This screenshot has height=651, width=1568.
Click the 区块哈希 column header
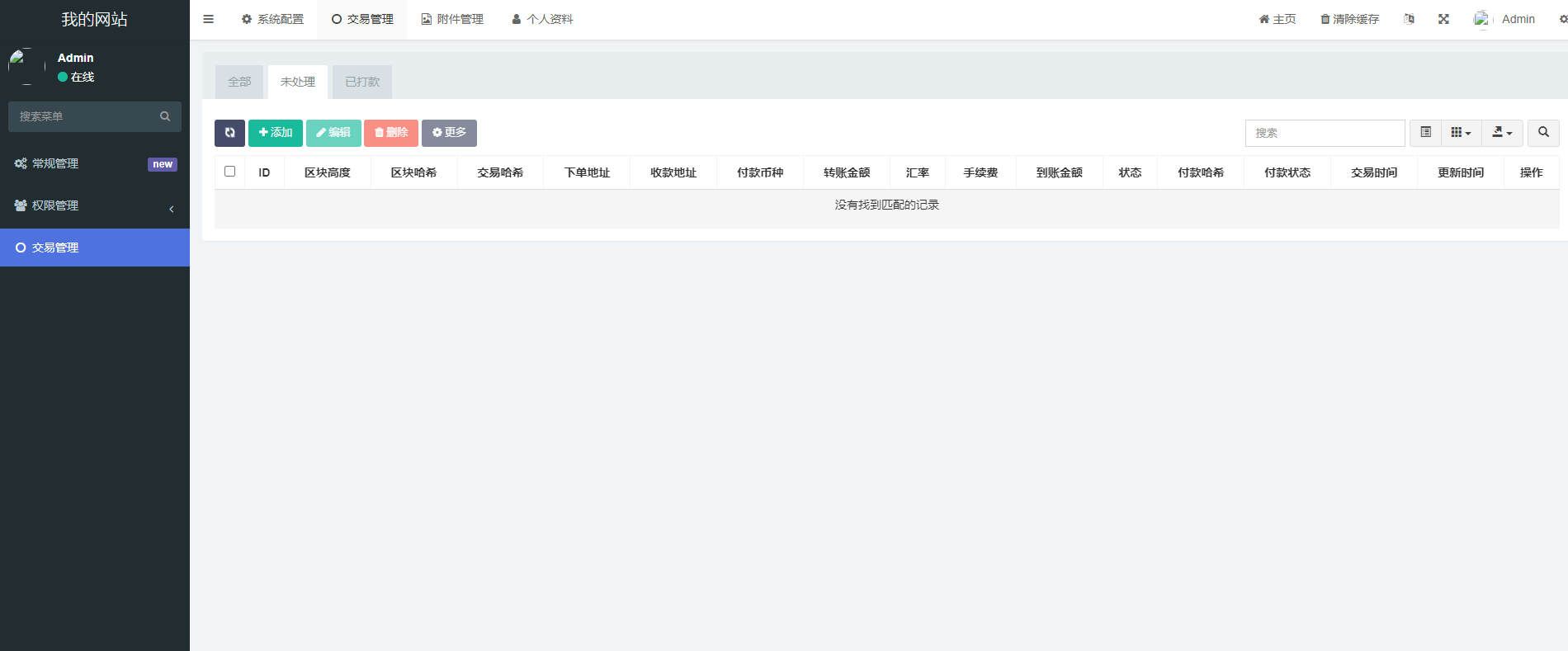pos(413,172)
